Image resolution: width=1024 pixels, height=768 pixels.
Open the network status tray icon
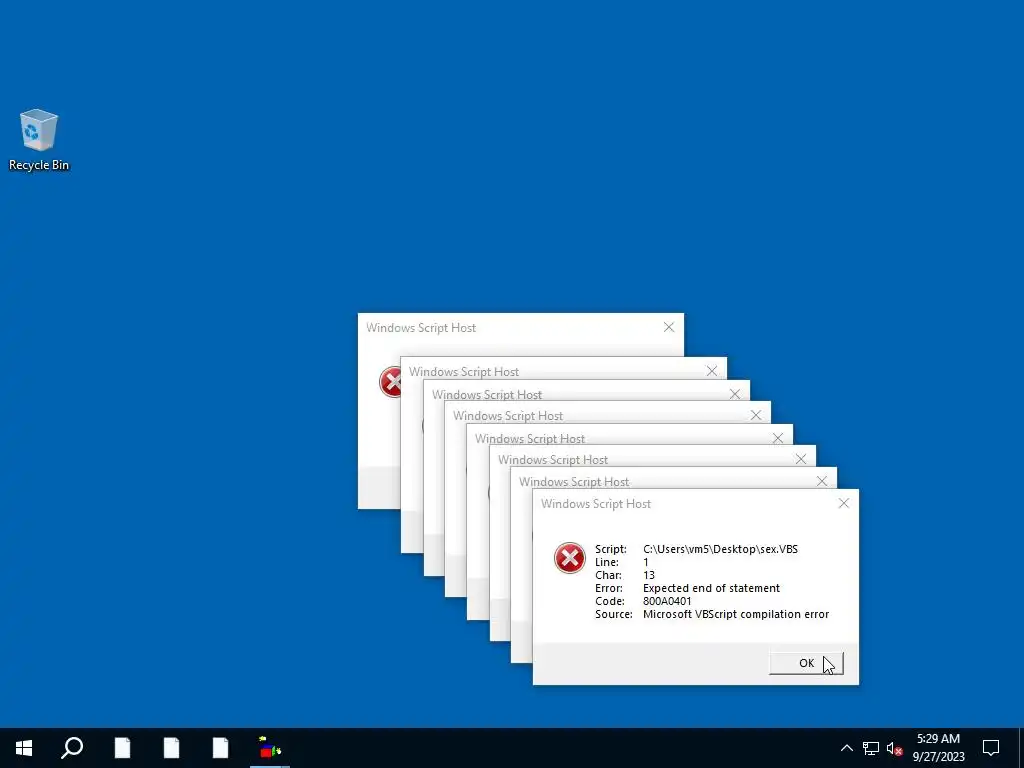click(871, 748)
